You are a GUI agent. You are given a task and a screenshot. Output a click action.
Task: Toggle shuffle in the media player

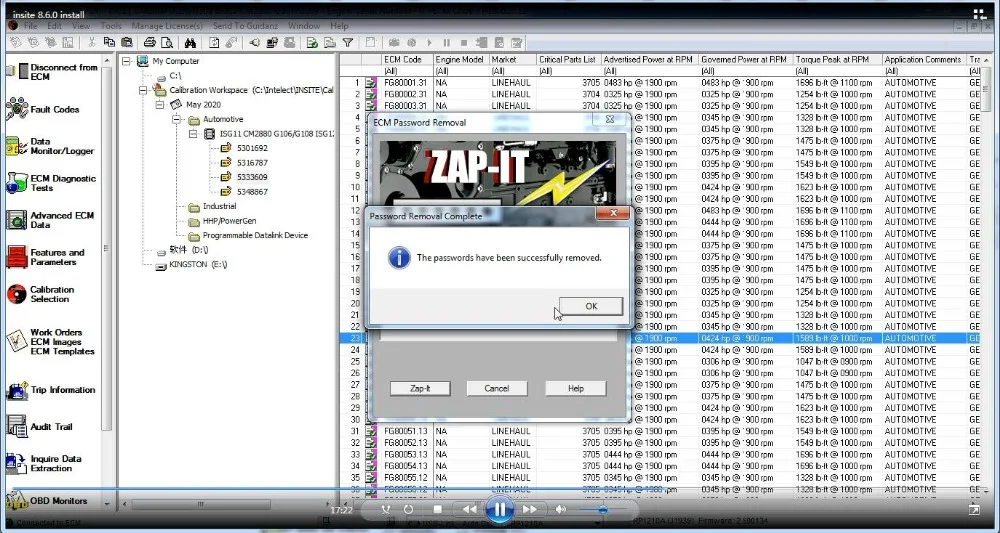click(x=385, y=509)
